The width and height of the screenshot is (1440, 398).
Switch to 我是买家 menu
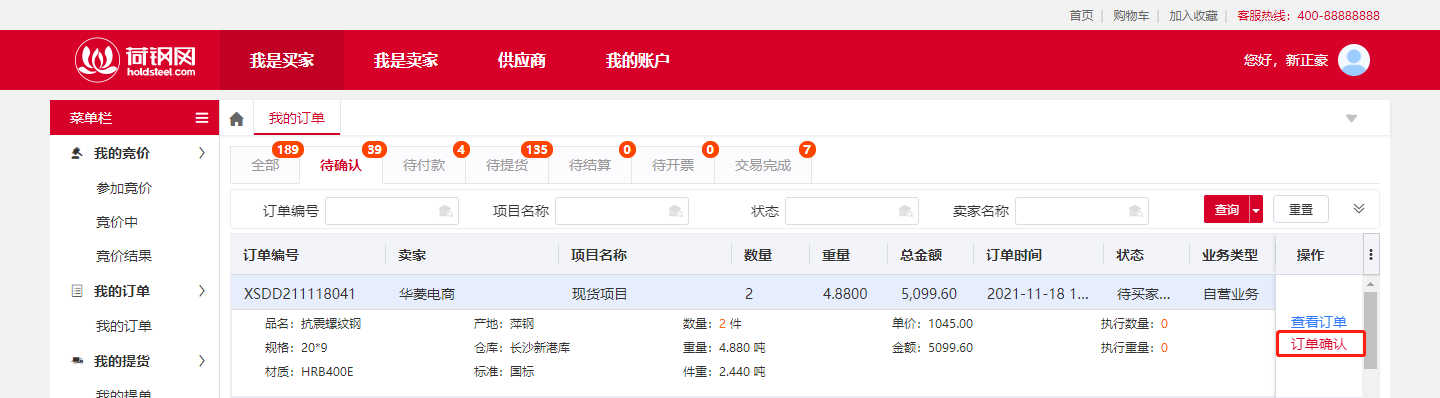pyautogui.click(x=282, y=60)
